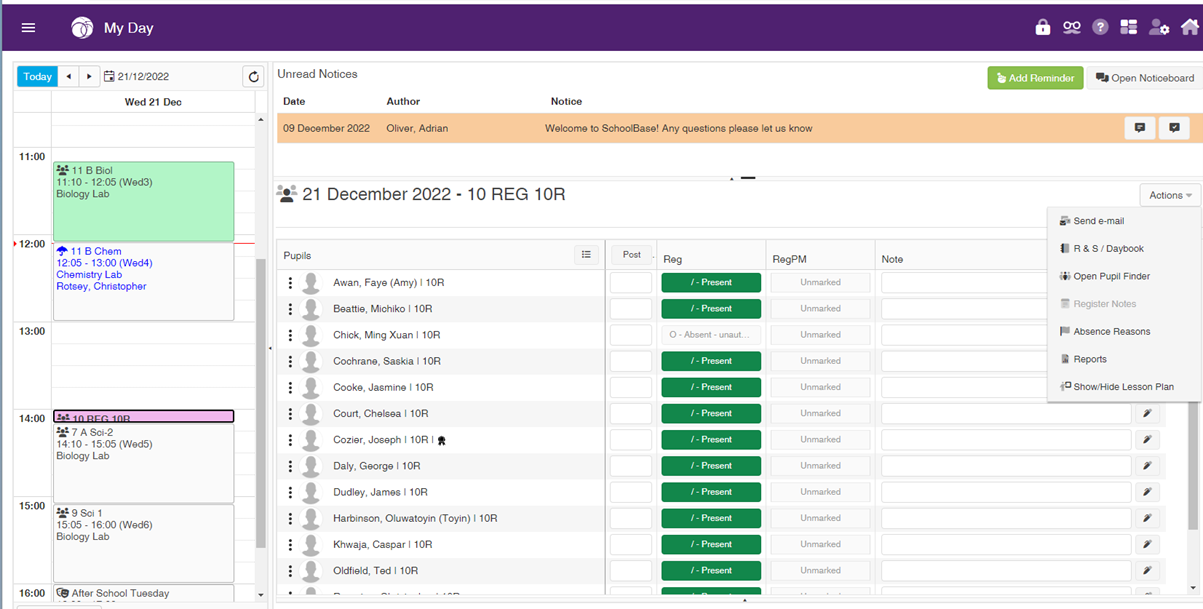Viewport: 1203px width, 609px height.
Task: Reply to Adrian Oliver's welcome notice
Action: pos(1139,127)
